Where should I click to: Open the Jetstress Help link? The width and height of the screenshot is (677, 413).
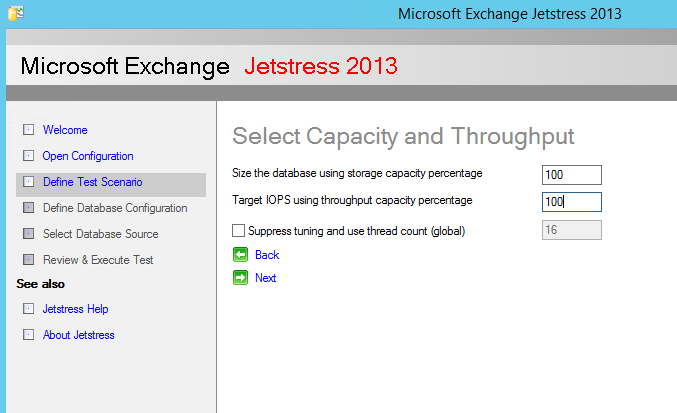tap(75, 310)
